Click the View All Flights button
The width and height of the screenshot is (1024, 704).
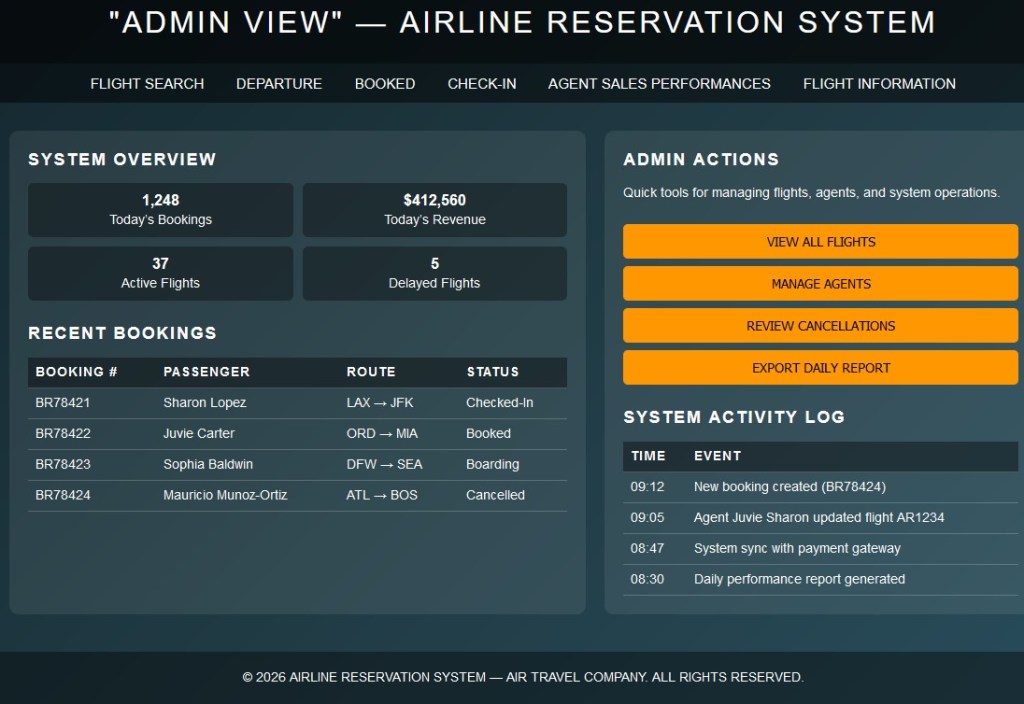click(820, 242)
